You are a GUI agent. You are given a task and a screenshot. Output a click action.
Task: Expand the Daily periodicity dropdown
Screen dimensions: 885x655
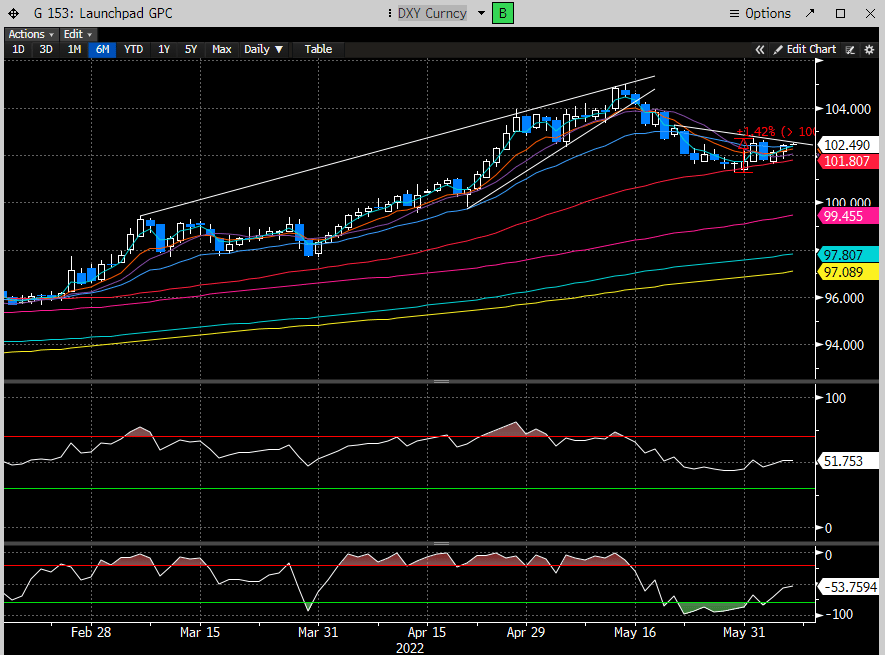pyautogui.click(x=264, y=49)
